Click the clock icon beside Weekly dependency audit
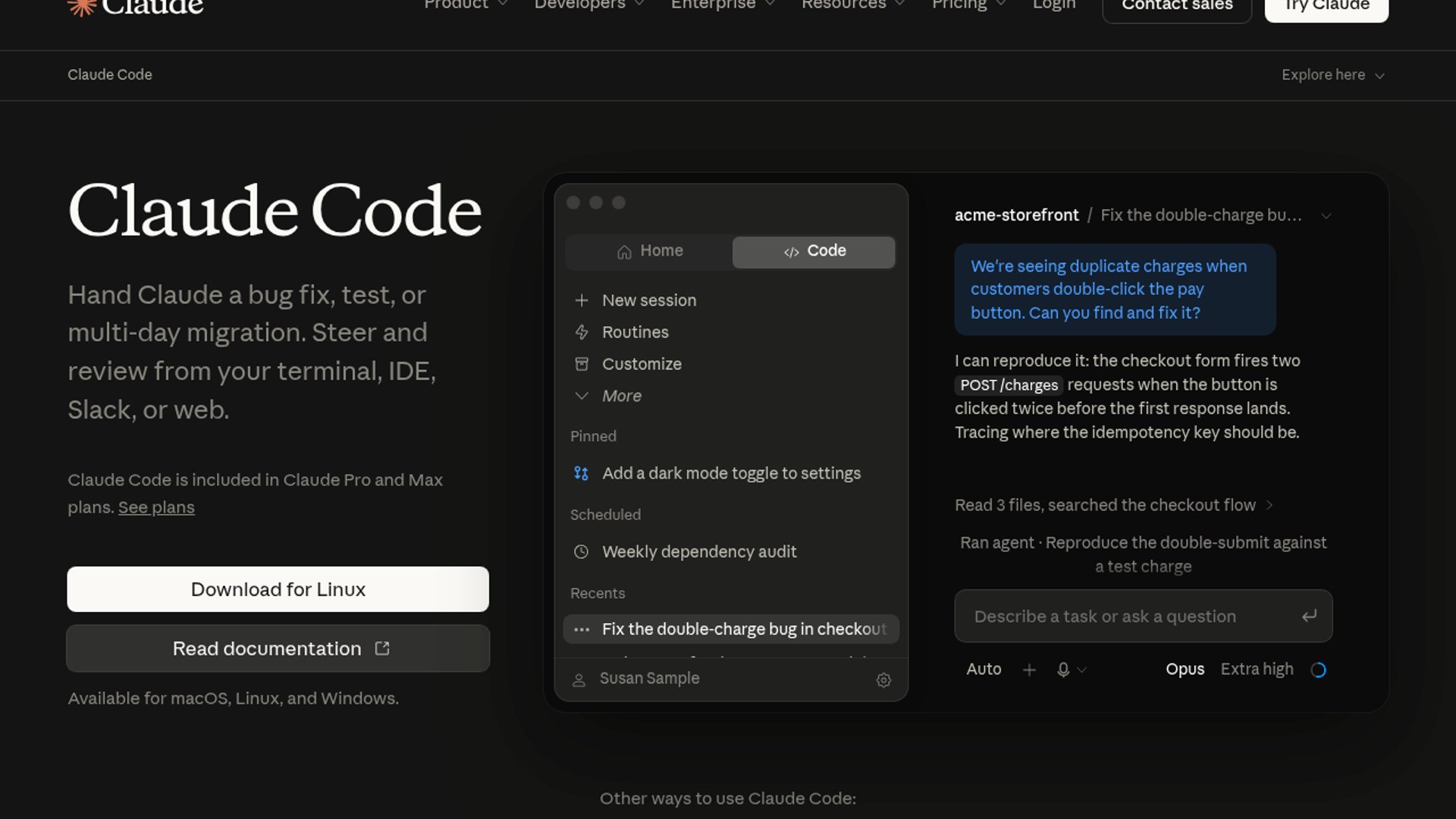The height and width of the screenshot is (819, 1456). tap(582, 552)
